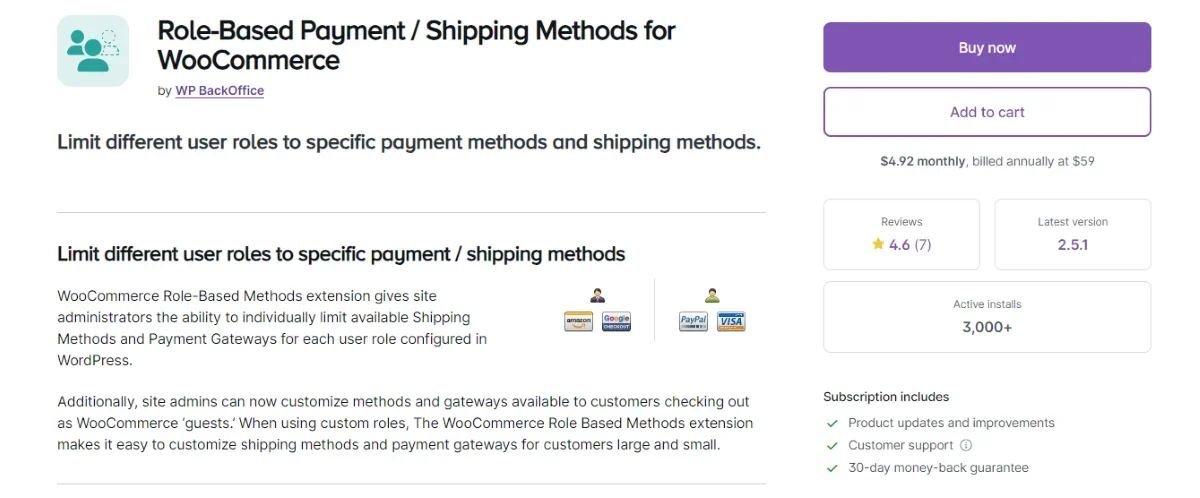Click the Role-Based Payment / Shipping Methods title

tap(416, 45)
